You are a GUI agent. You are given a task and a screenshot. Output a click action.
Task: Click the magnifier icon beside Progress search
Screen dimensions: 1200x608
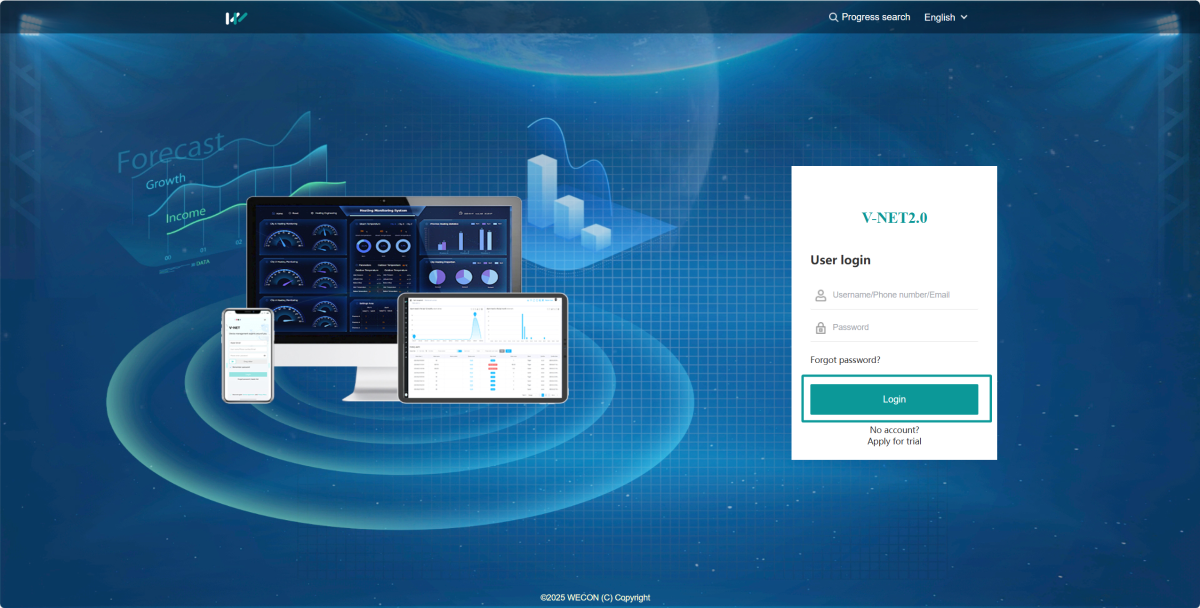[x=833, y=17]
